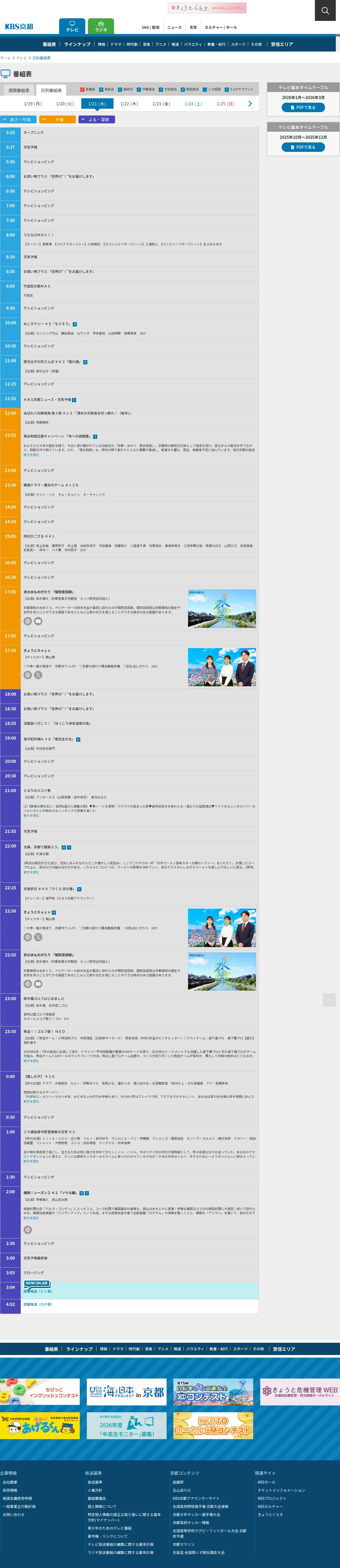Expand 続きを読む for 21:00 となりのスゴイ家
This screenshot has width=340, height=1568.
[31, 815]
